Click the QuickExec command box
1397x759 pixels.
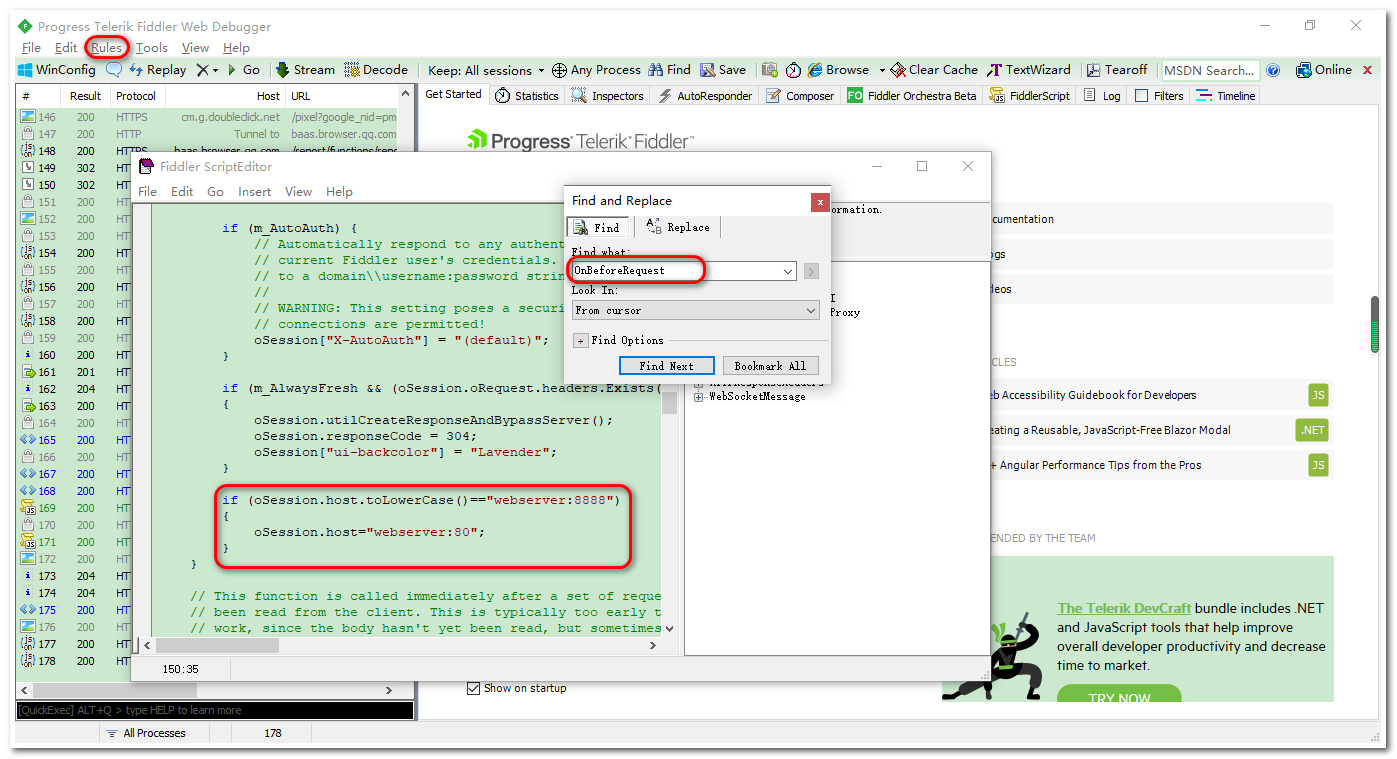214,710
